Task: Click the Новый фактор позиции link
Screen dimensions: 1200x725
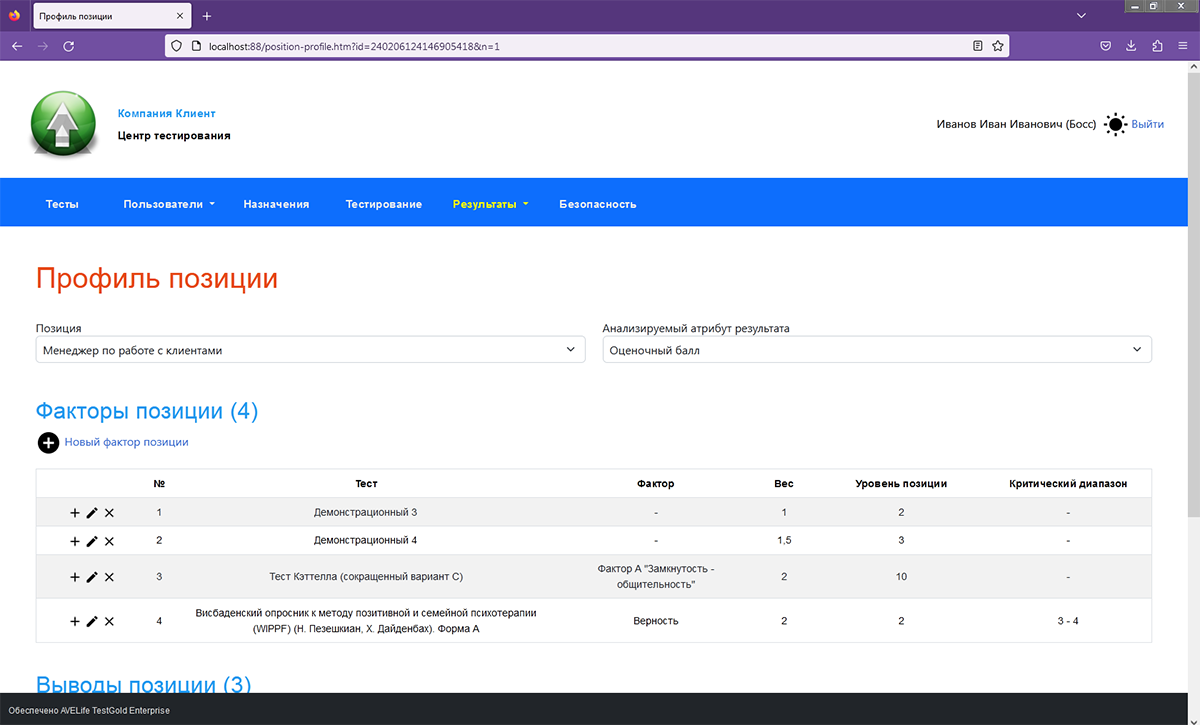Action: [126, 442]
